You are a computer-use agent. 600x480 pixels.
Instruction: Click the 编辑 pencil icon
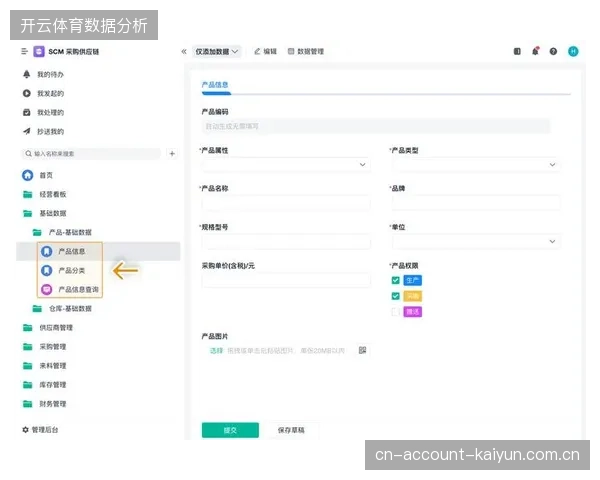click(x=257, y=51)
